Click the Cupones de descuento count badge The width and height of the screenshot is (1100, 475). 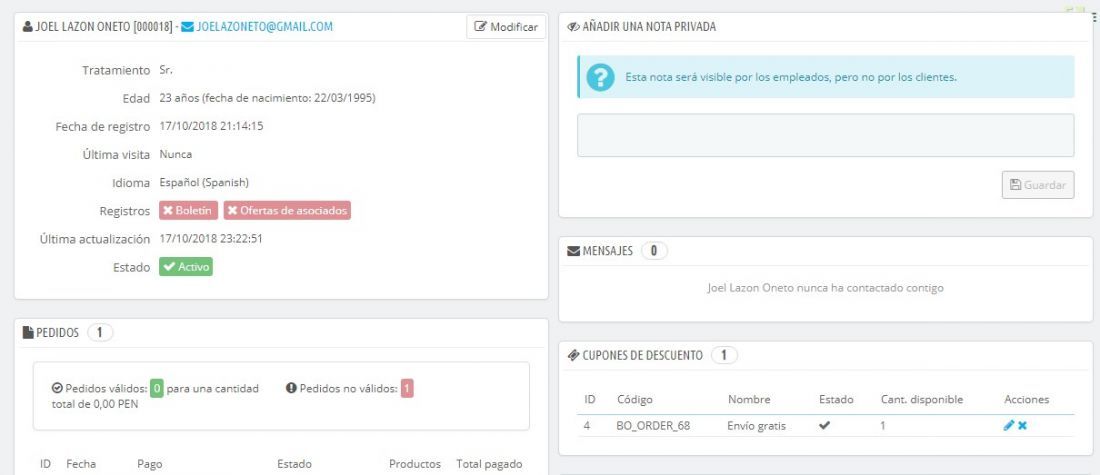point(724,356)
